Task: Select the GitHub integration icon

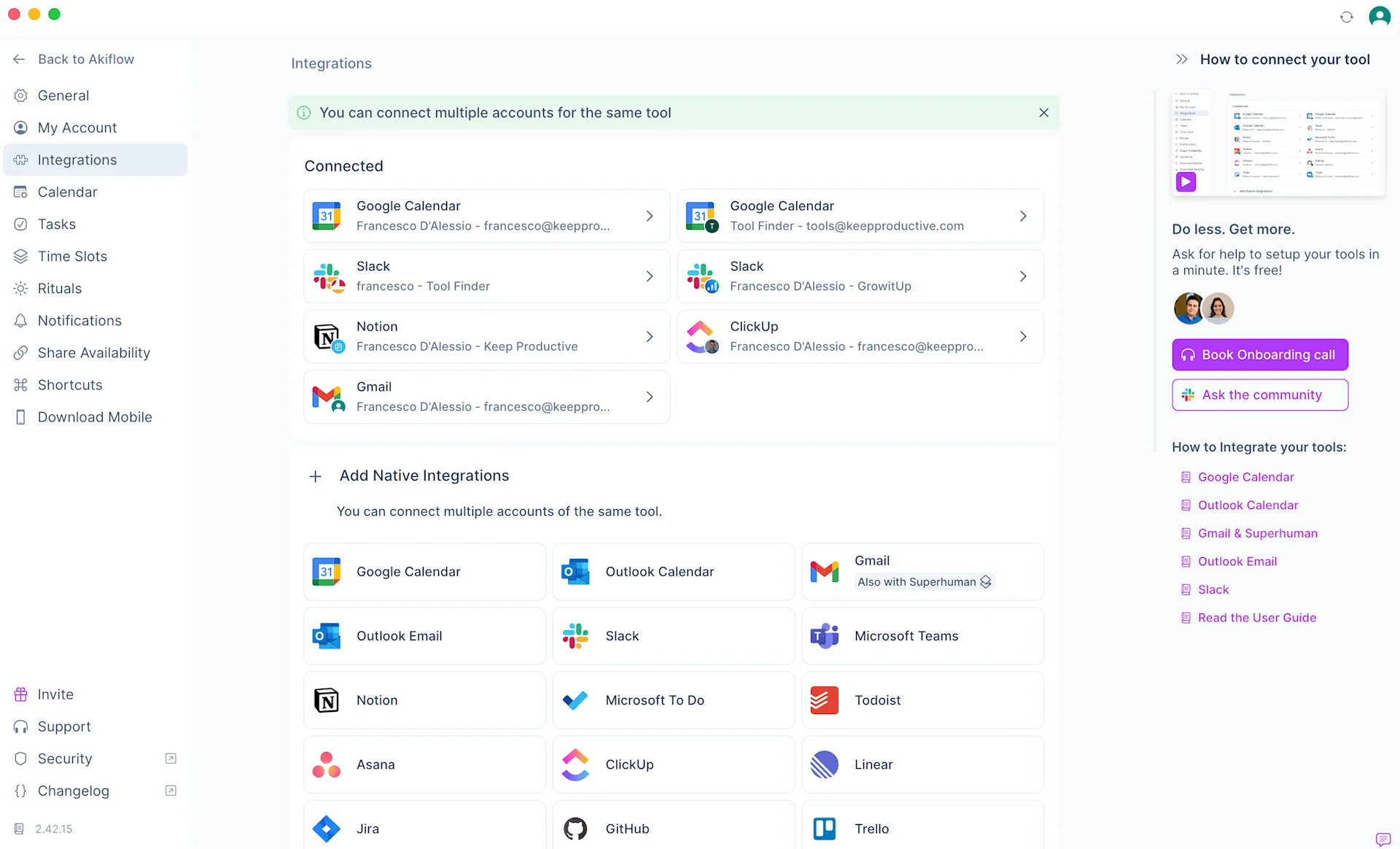Action: [575, 829]
